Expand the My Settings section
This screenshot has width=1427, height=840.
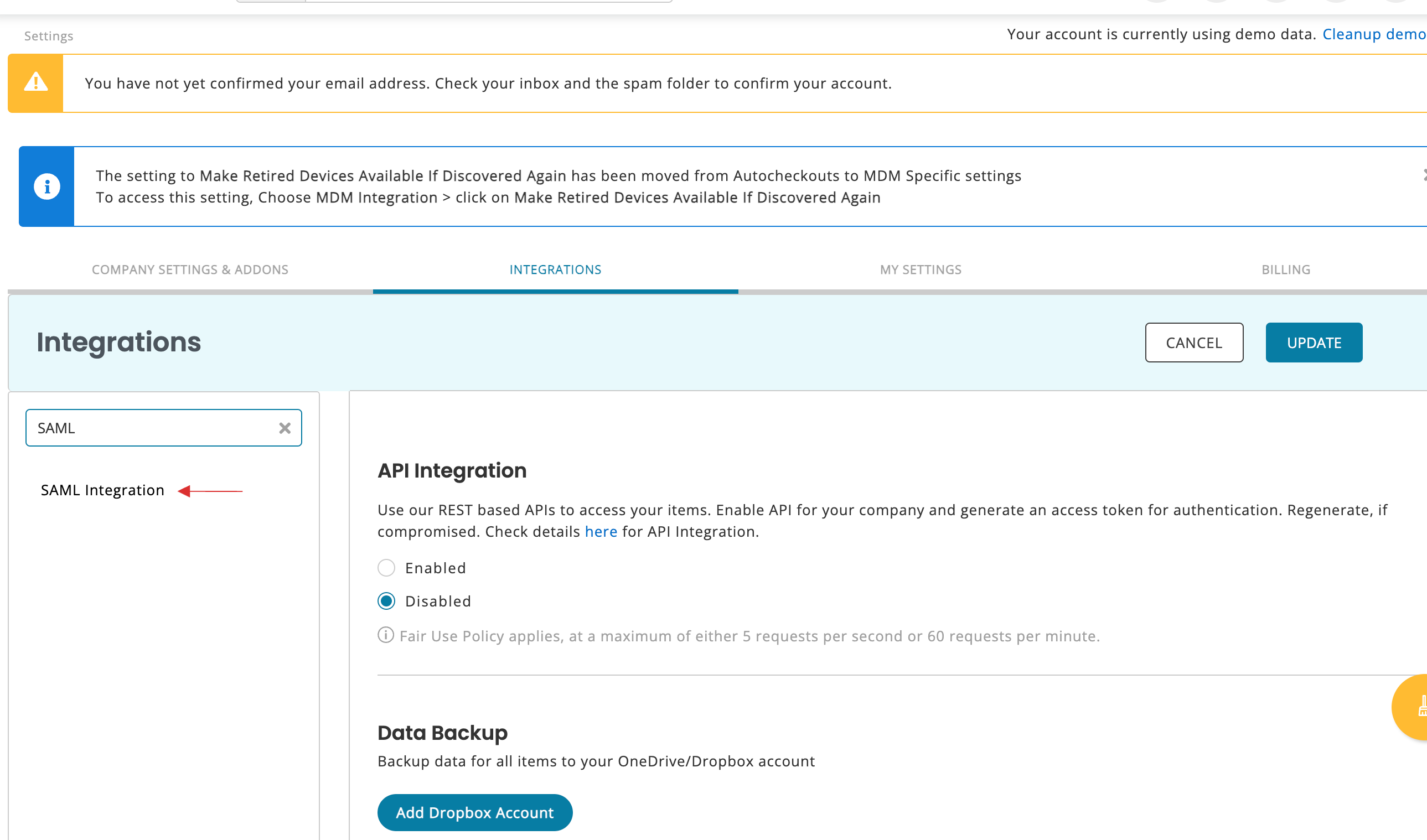click(922, 269)
